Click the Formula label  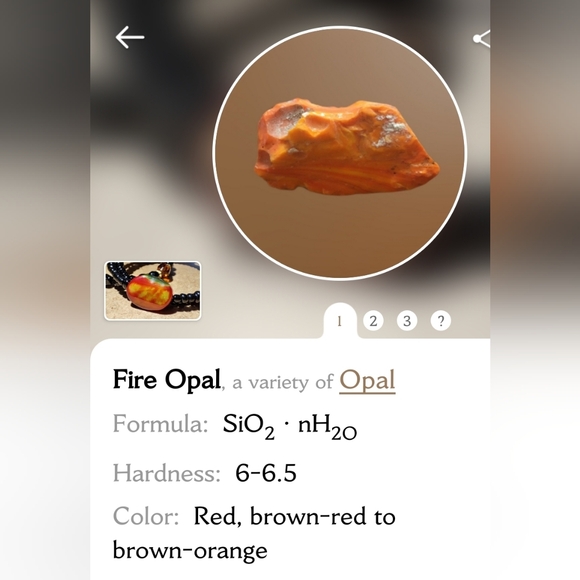pos(160,424)
